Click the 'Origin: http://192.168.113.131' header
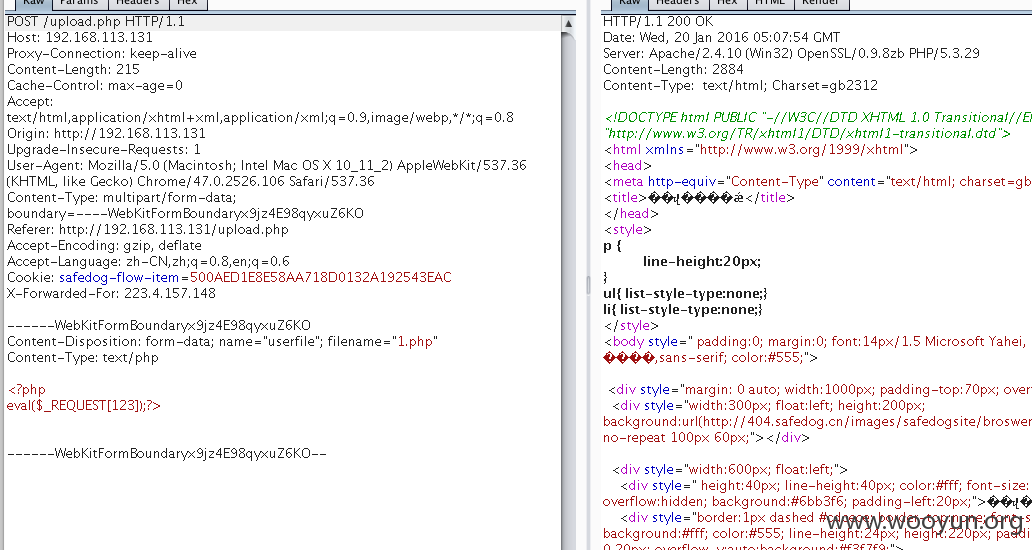 tap(106, 134)
